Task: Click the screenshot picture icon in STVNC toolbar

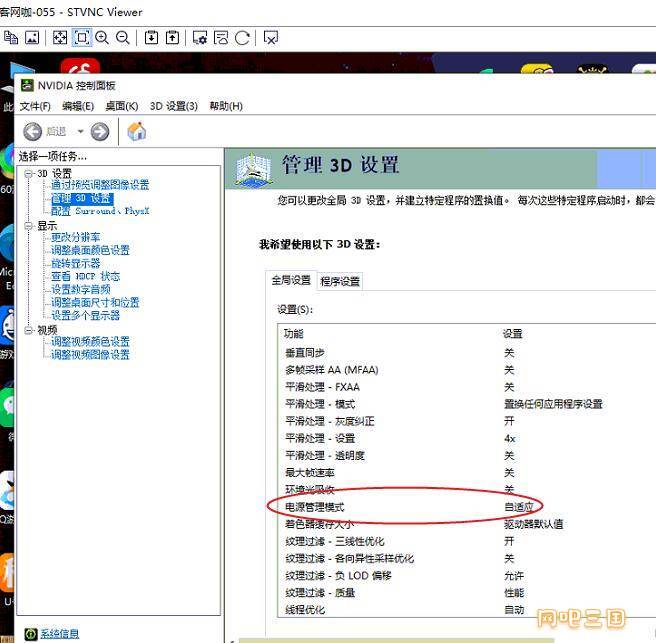Action: (32, 38)
